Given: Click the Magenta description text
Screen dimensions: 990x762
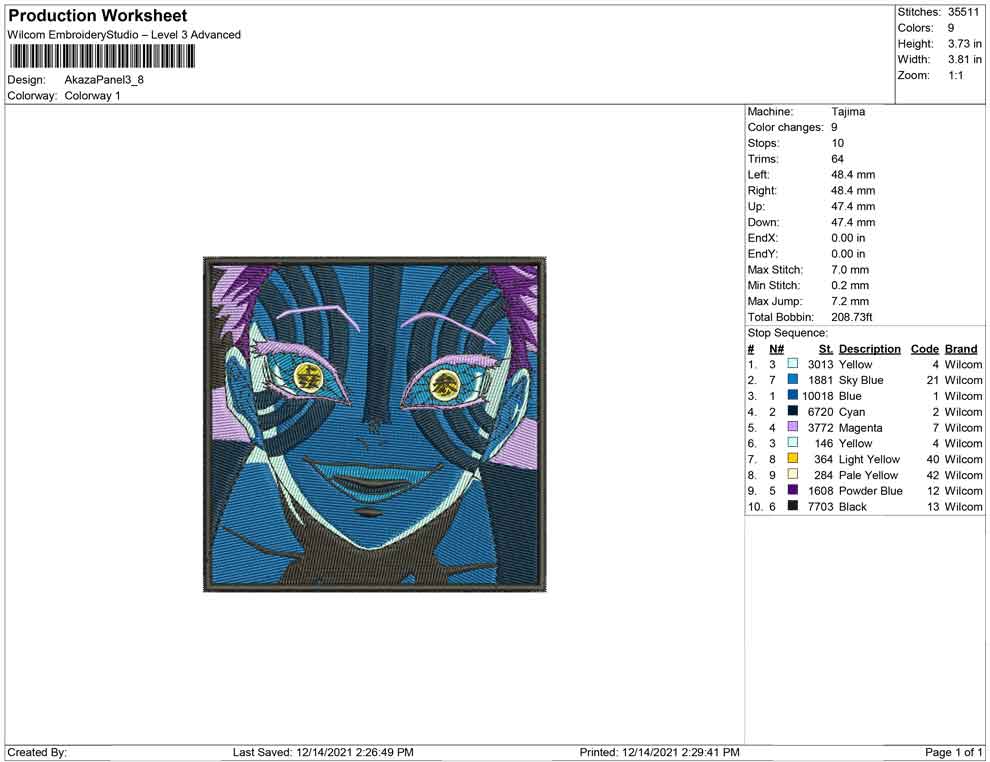Looking at the screenshot, I should point(860,427).
